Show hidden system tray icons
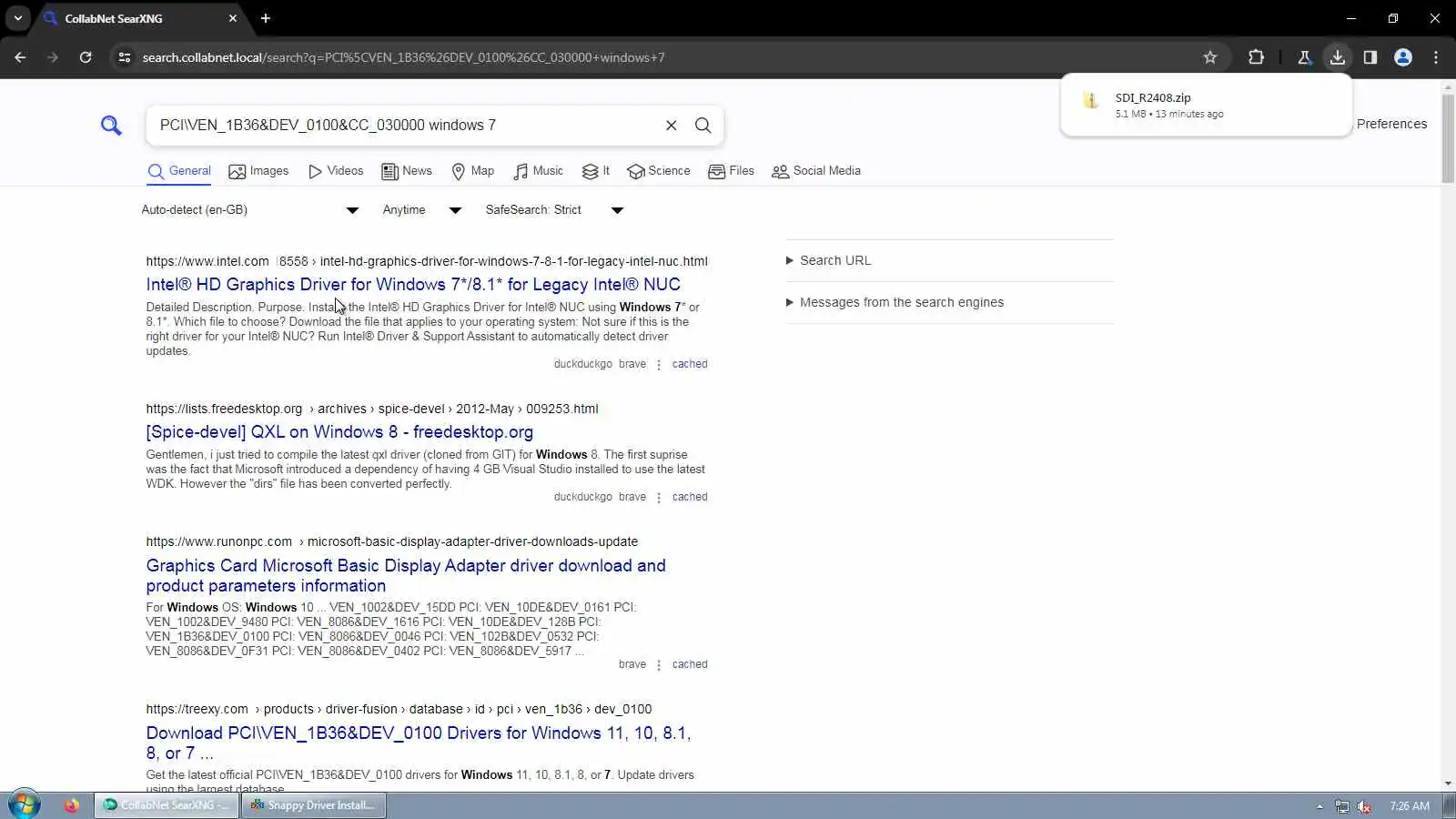The width and height of the screenshot is (1456, 819). [1319, 806]
